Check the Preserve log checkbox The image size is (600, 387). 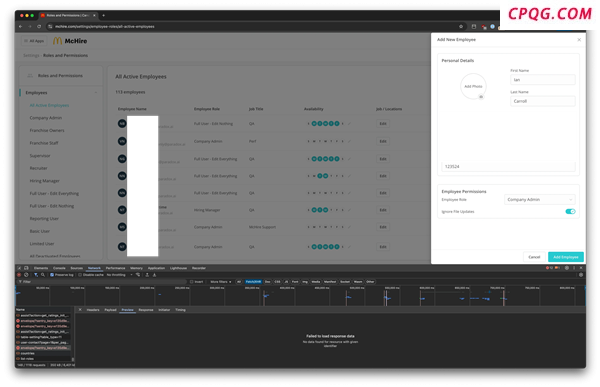click(52, 275)
